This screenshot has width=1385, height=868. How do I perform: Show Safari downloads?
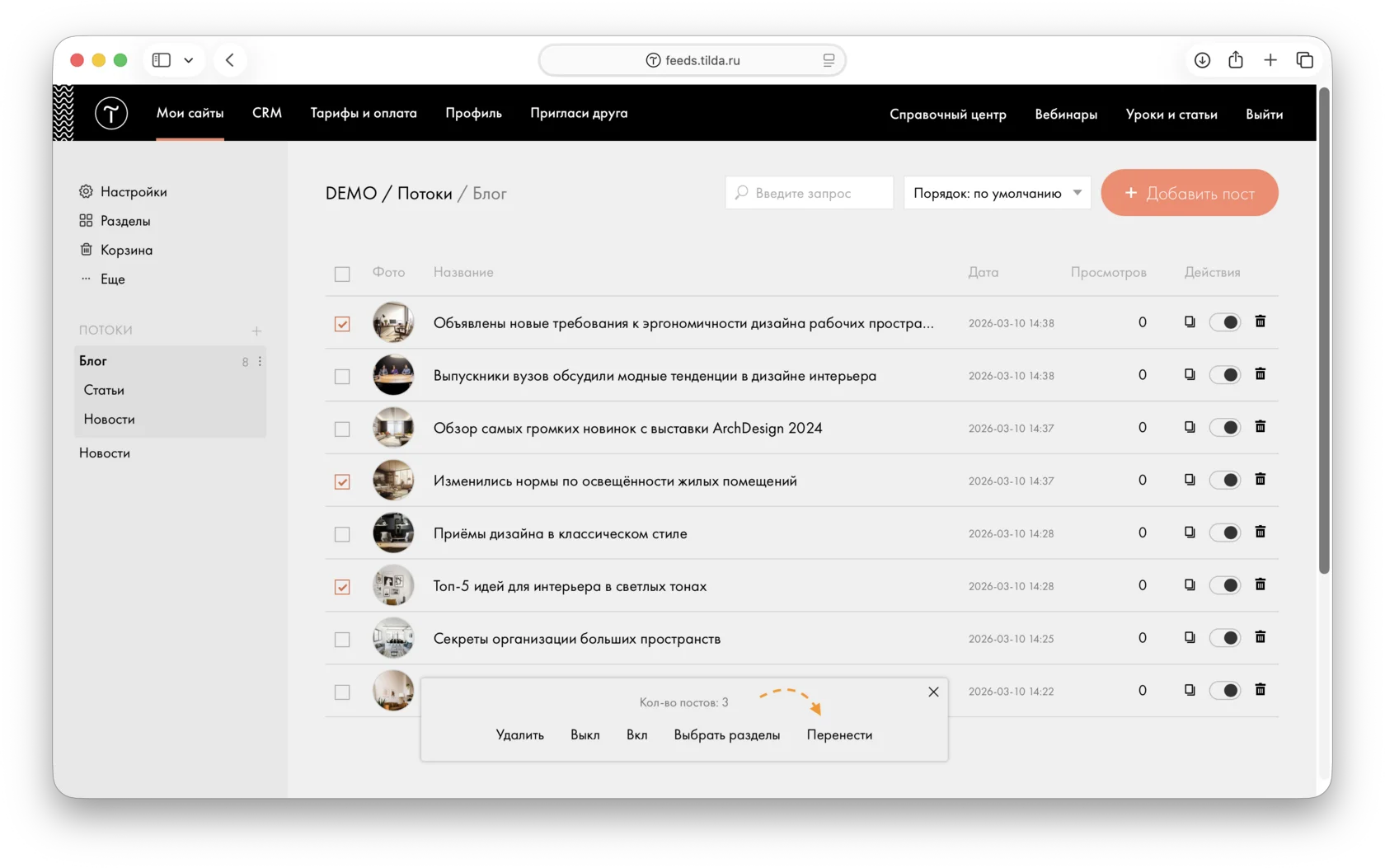[x=1202, y=60]
